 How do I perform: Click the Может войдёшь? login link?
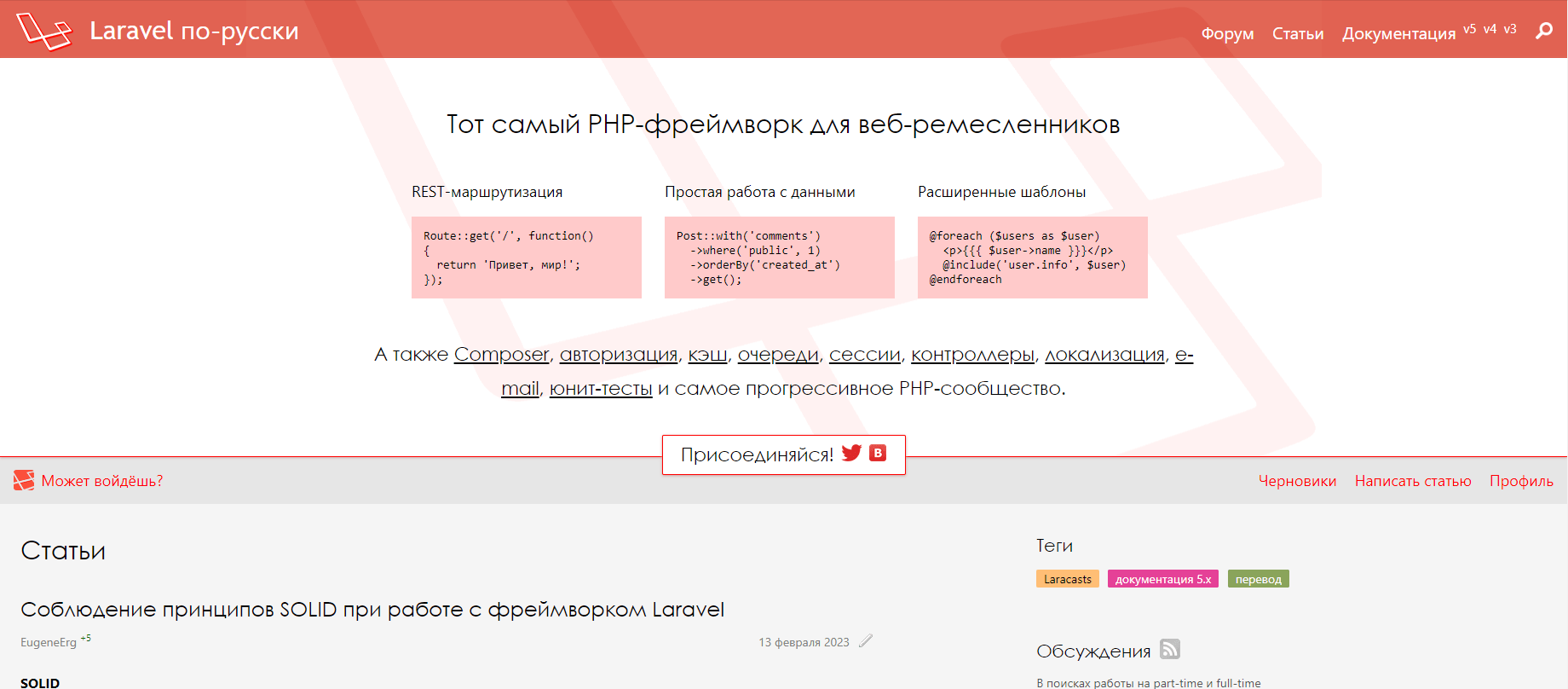click(102, 481)
